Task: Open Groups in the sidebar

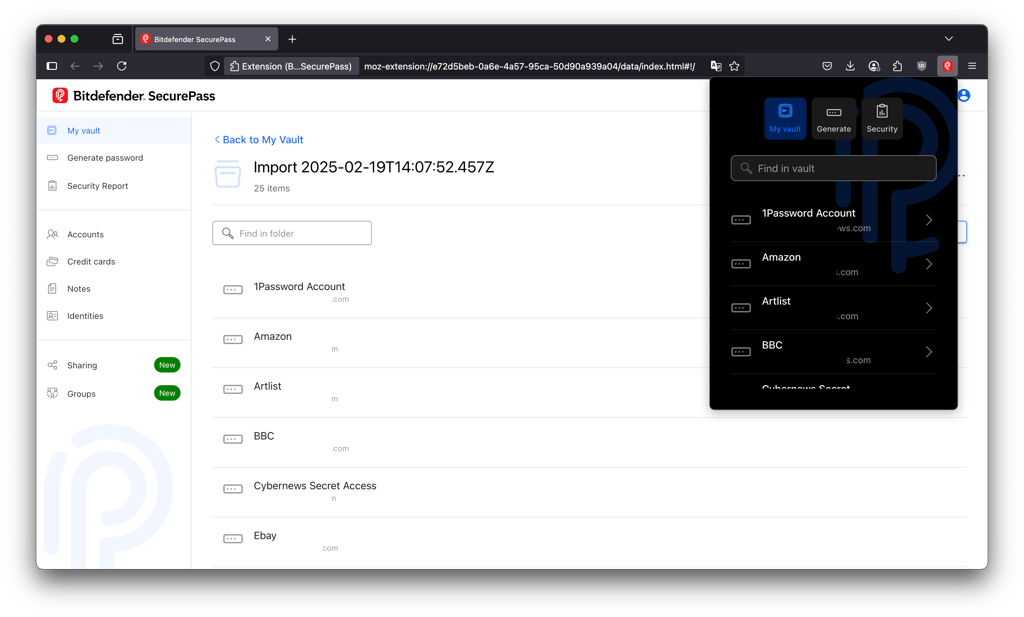Action: [114, 394]
